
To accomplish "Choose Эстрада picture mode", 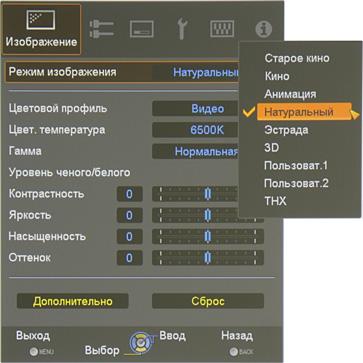I will coord(286,130).
